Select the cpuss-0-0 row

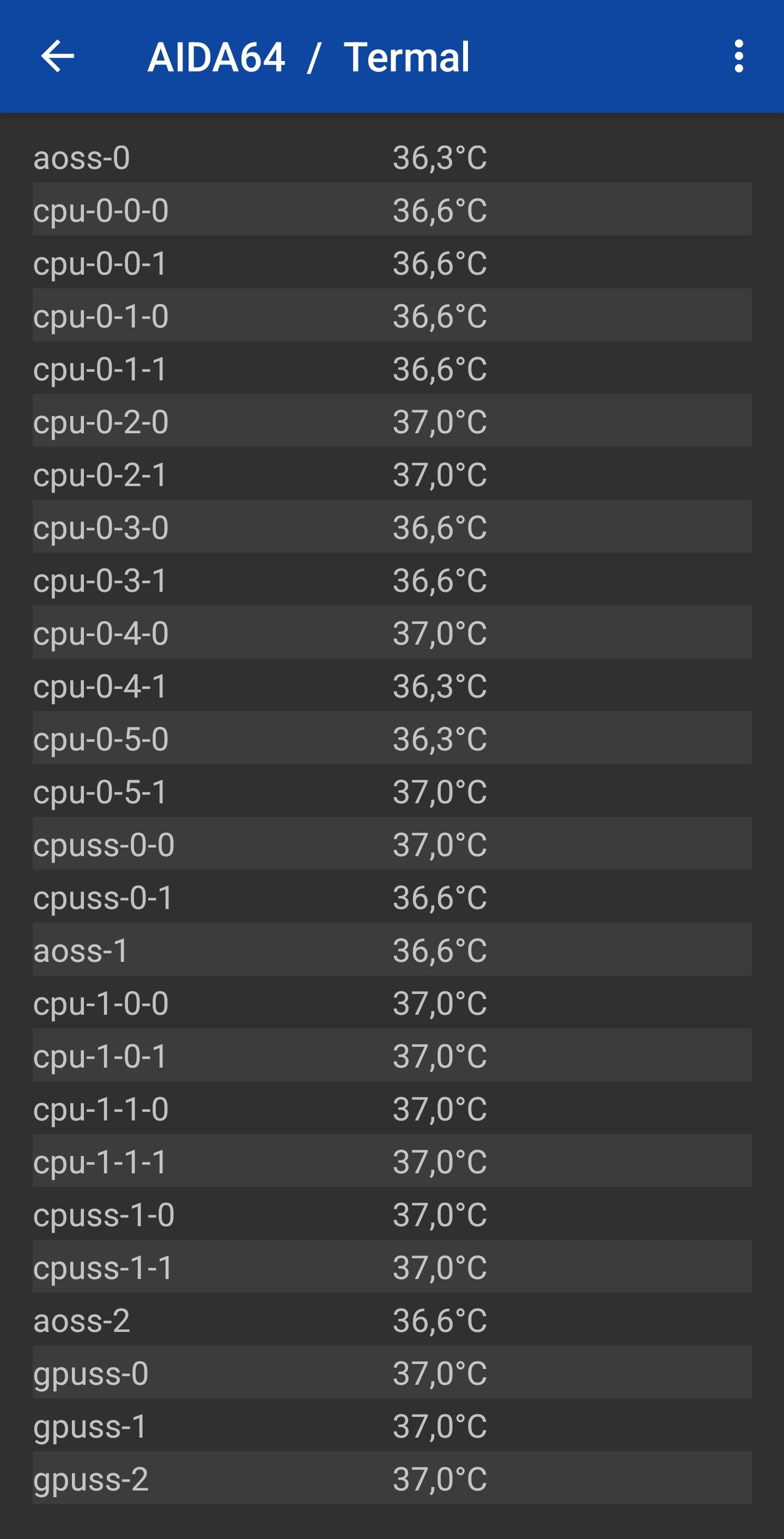coord(392,844)
